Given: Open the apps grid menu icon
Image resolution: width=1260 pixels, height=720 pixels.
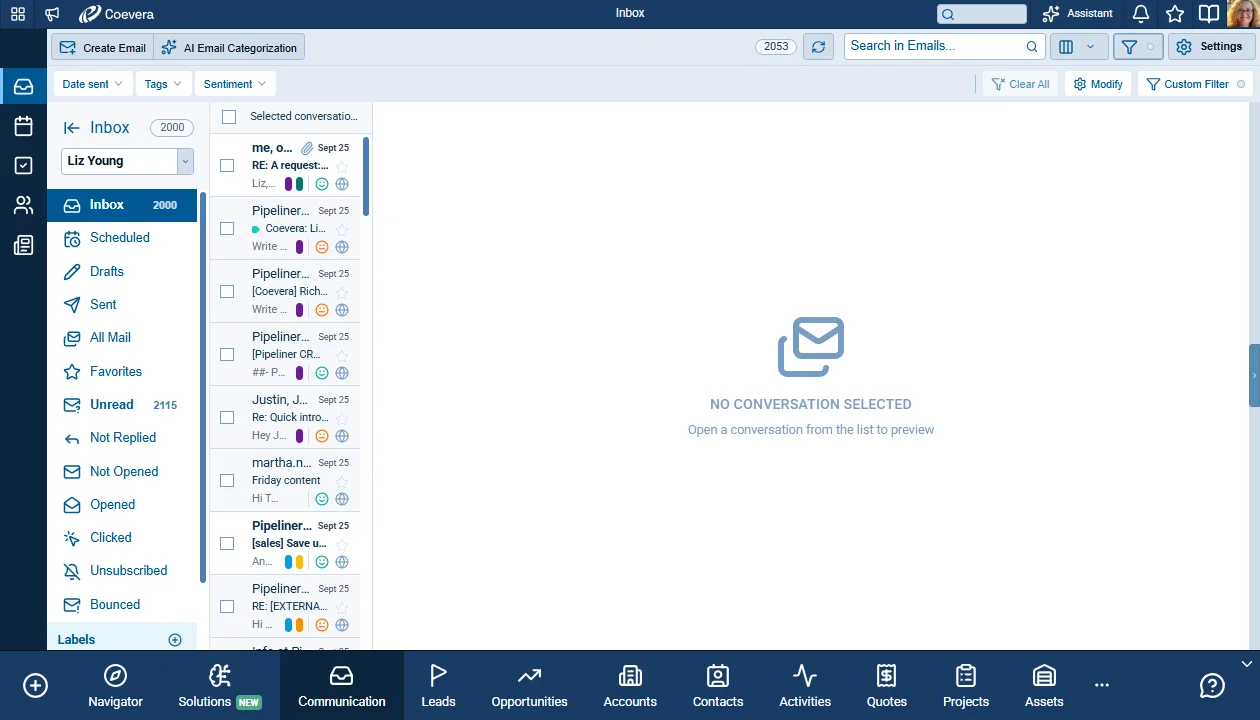Looking at the screenshot, I should pyautogui.click(x=18, y=14).
